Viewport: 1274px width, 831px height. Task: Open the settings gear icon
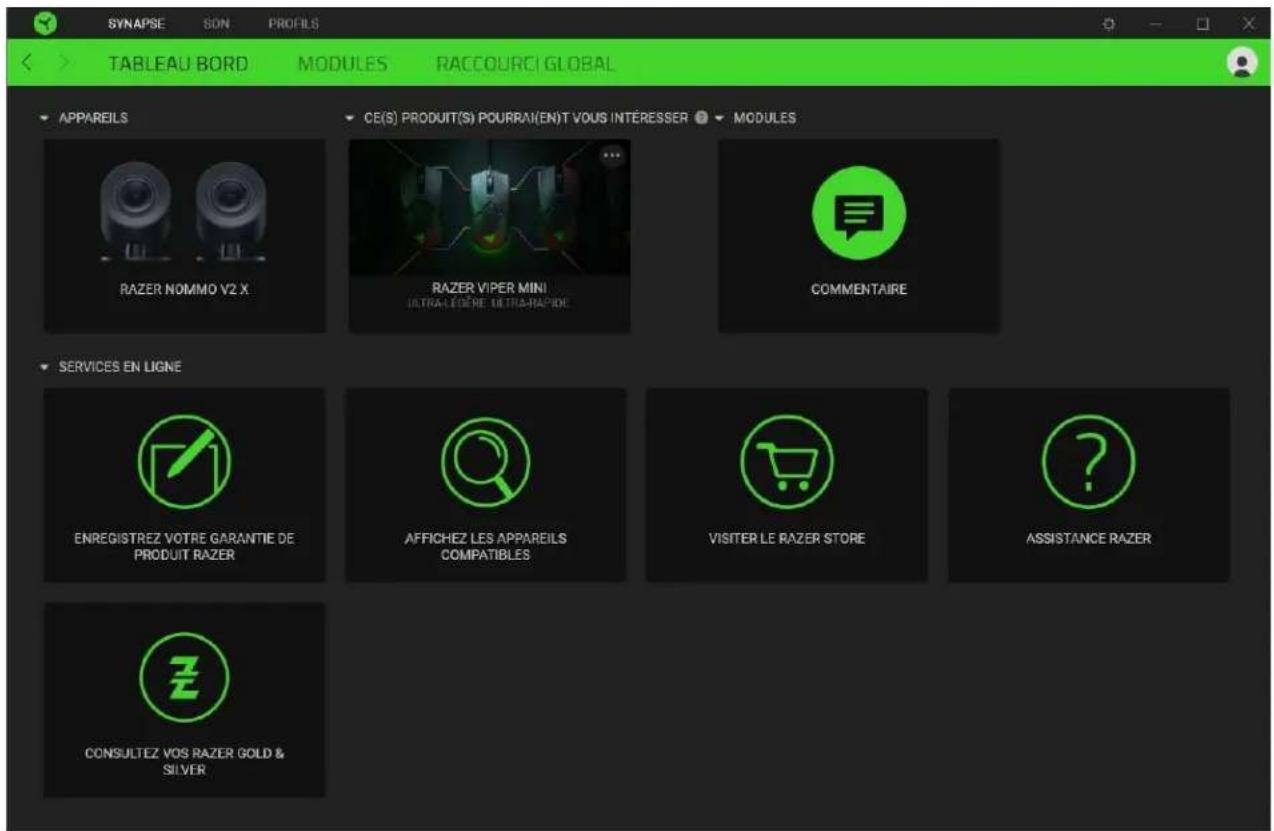click(x=1108, y=23)
